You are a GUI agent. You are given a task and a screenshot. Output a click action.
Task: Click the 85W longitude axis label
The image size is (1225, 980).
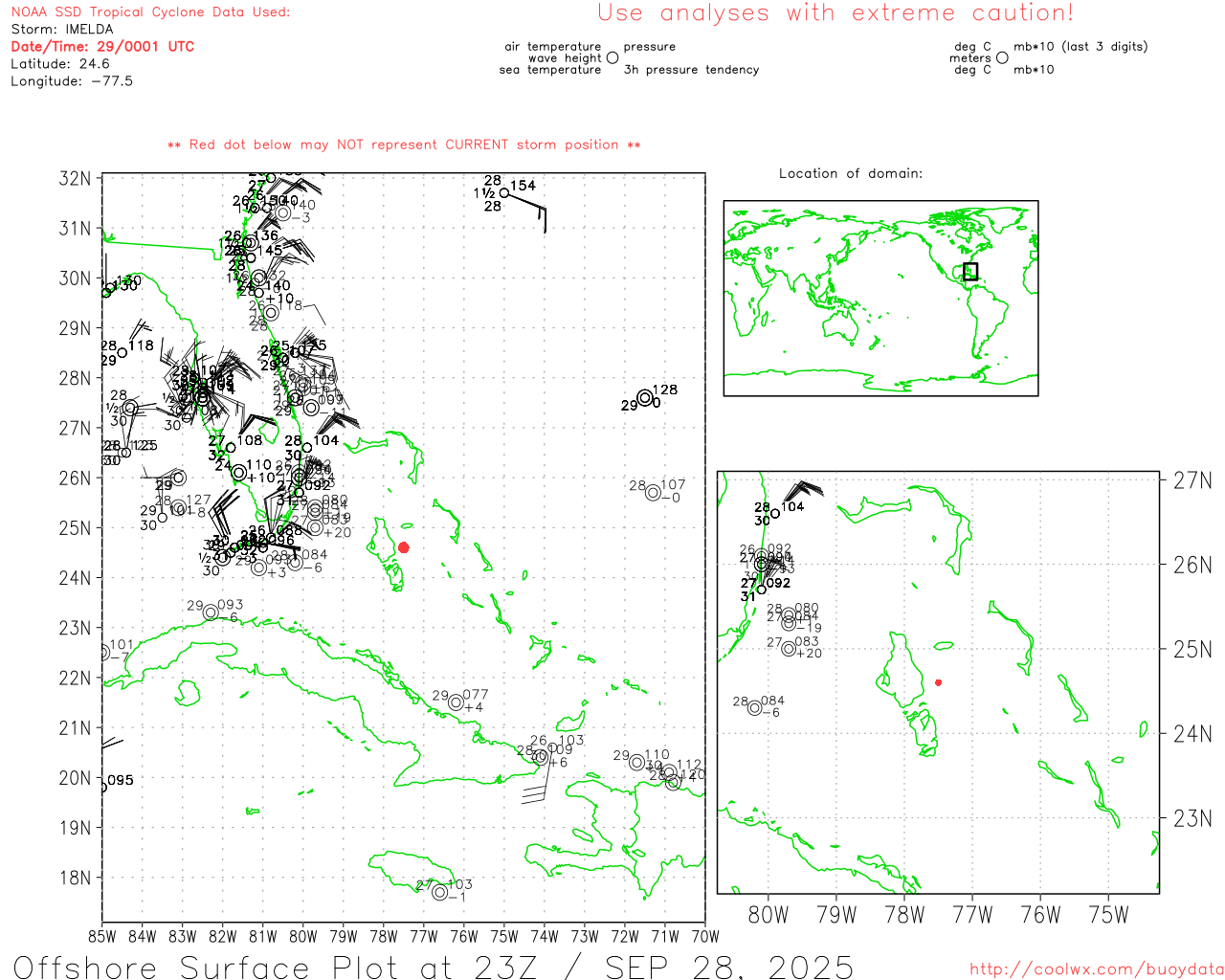(102, 936)
